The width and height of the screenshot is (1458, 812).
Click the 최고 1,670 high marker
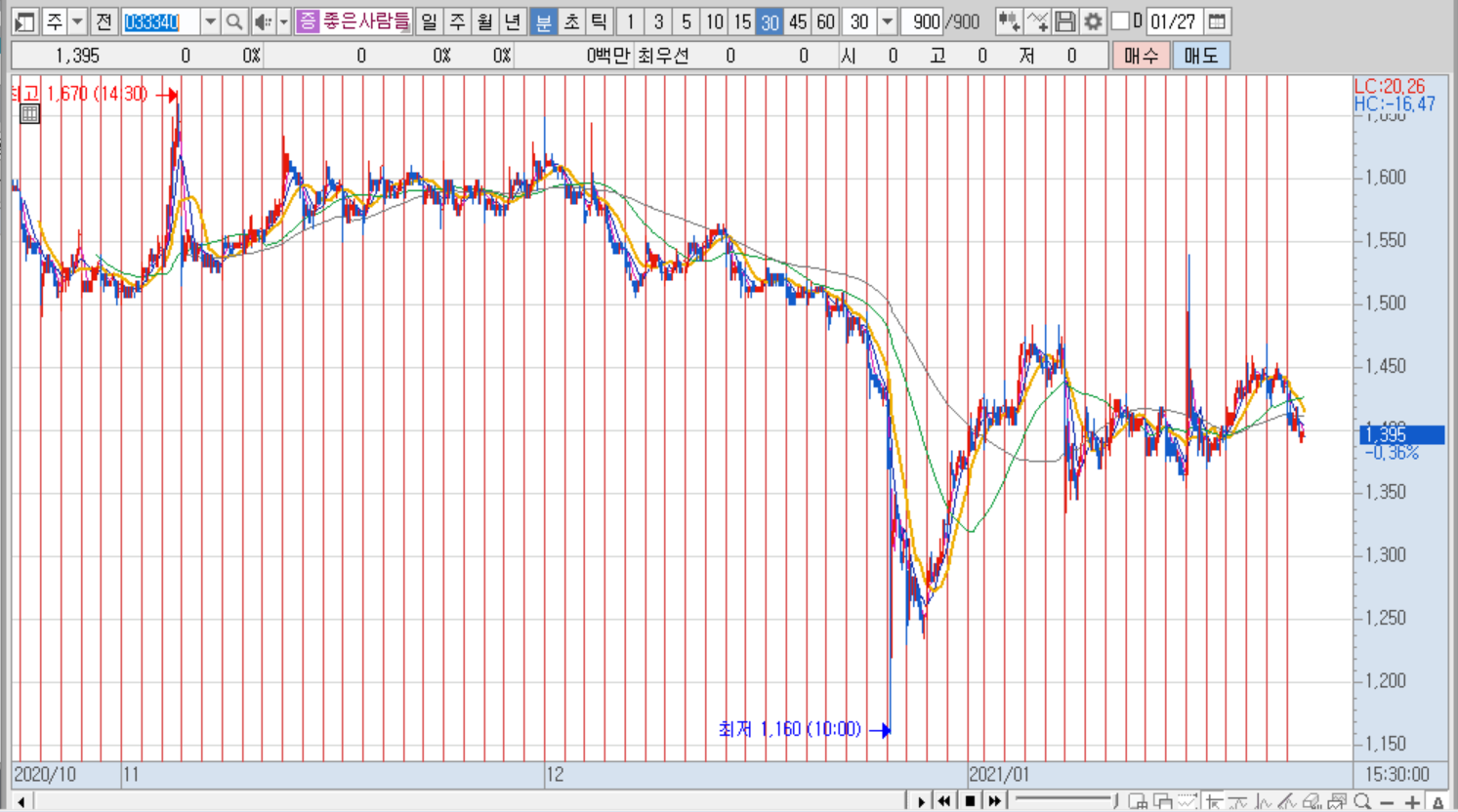(x=94, y=95)
